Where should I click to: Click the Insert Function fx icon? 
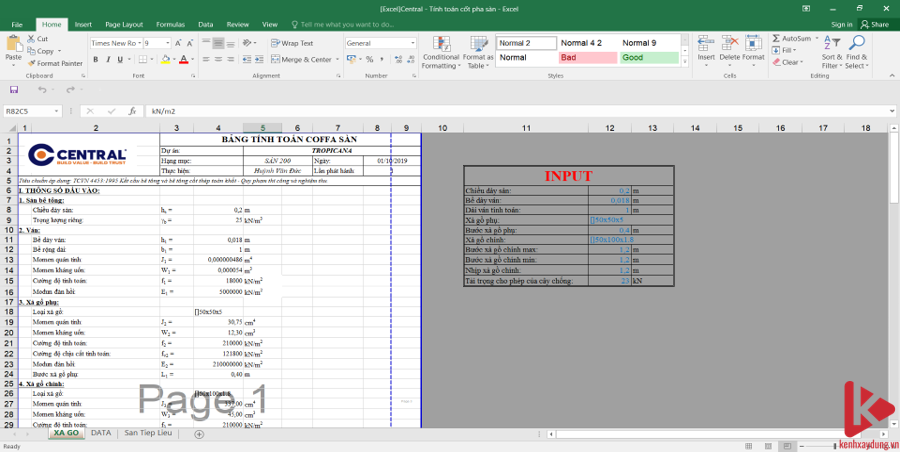coord(132,111)
